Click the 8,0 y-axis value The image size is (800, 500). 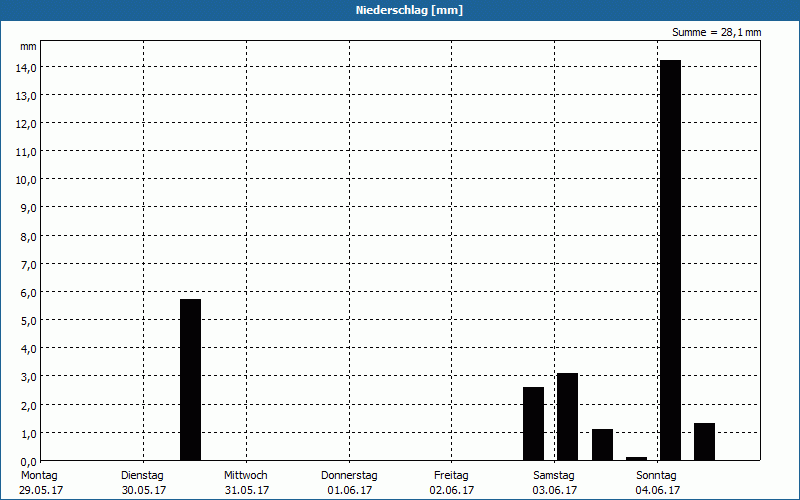click(28, 237)
